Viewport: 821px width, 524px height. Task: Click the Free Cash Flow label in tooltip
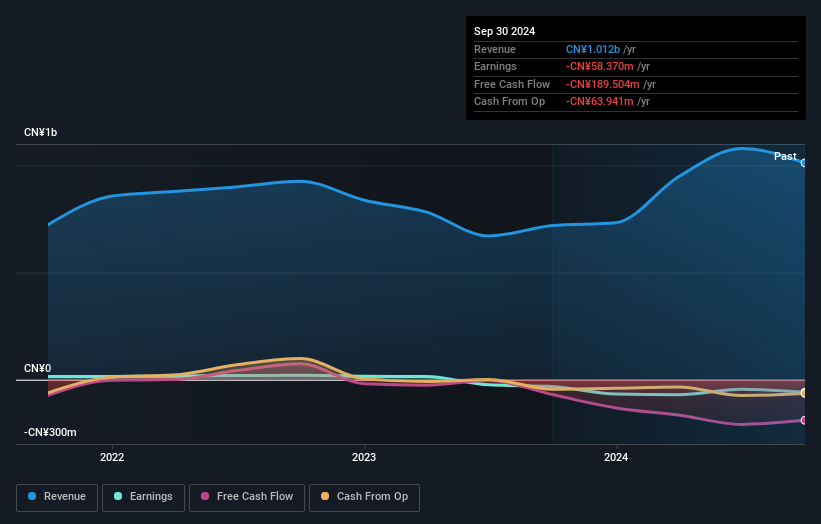(512, 84)
